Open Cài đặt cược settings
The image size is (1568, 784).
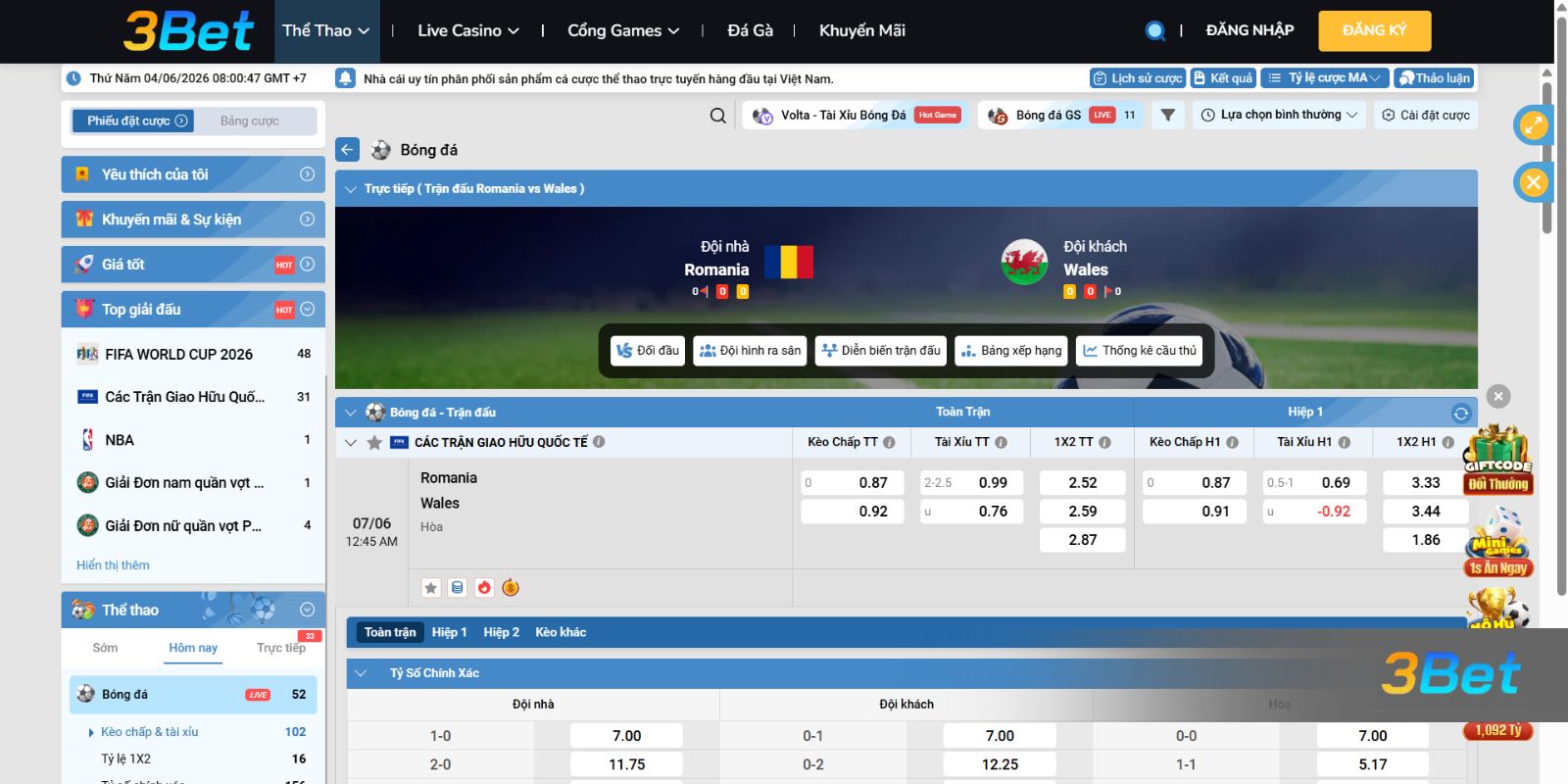1426,115
